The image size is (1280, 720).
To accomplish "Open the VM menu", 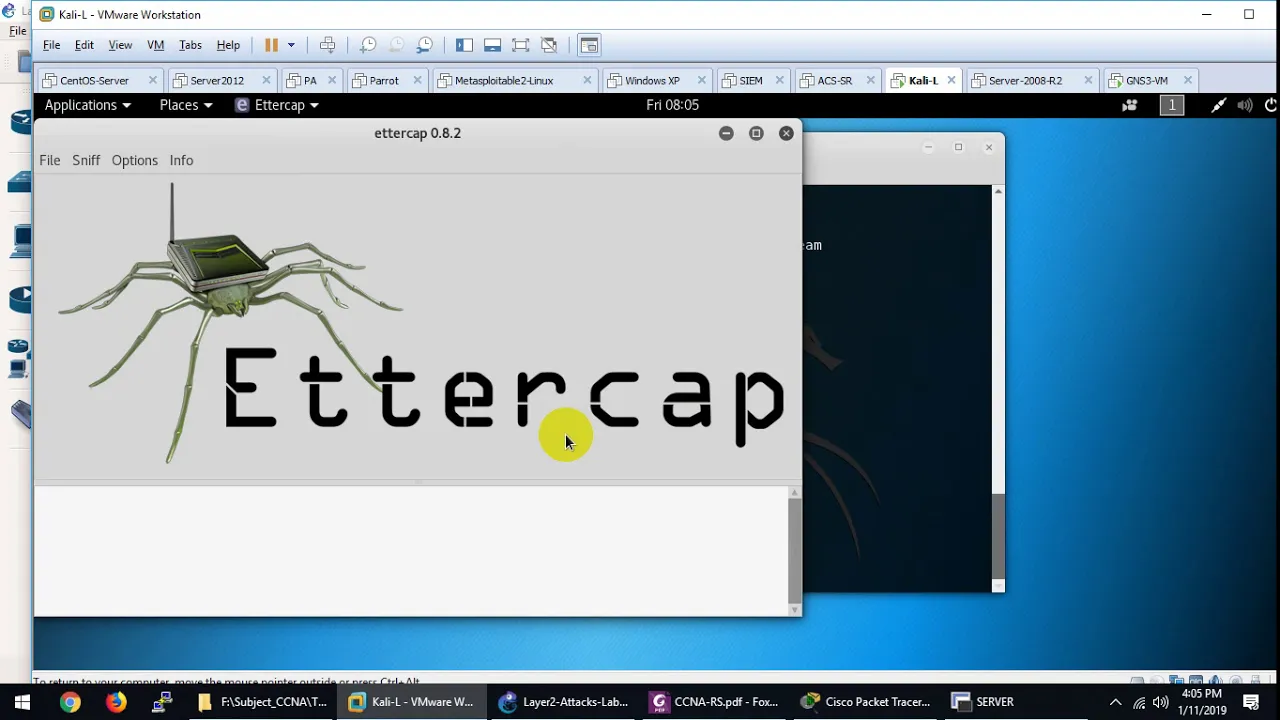I will coord(155,45).
